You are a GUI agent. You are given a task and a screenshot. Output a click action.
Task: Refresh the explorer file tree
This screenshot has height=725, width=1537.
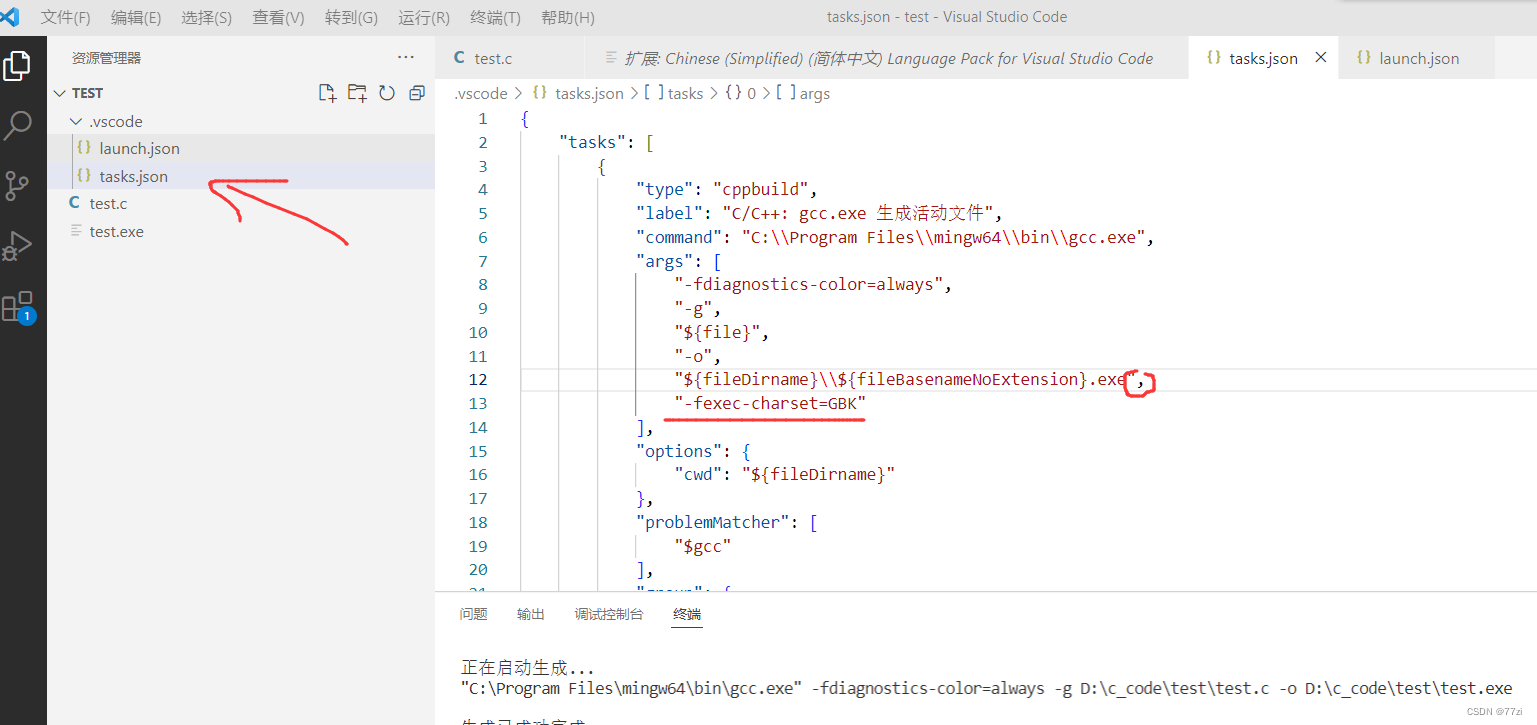tap(387, 93)
